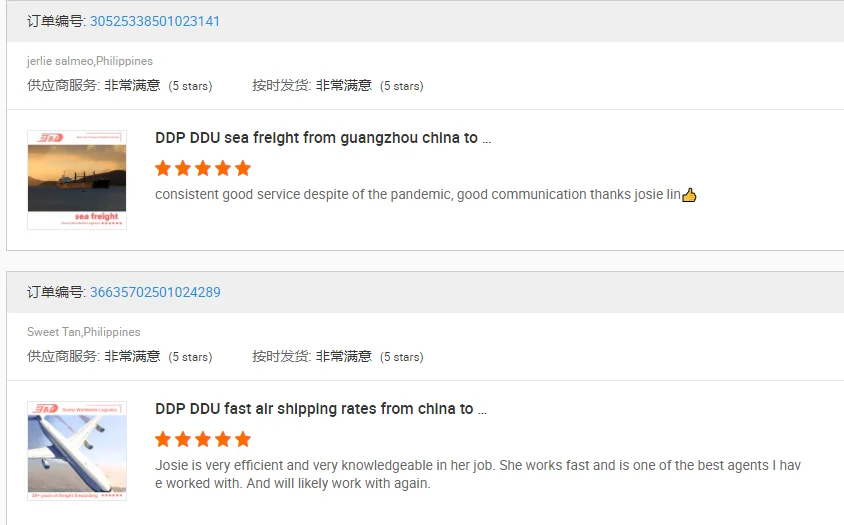
Task: Click the consistent good service review comment
Action: (418, 195)
